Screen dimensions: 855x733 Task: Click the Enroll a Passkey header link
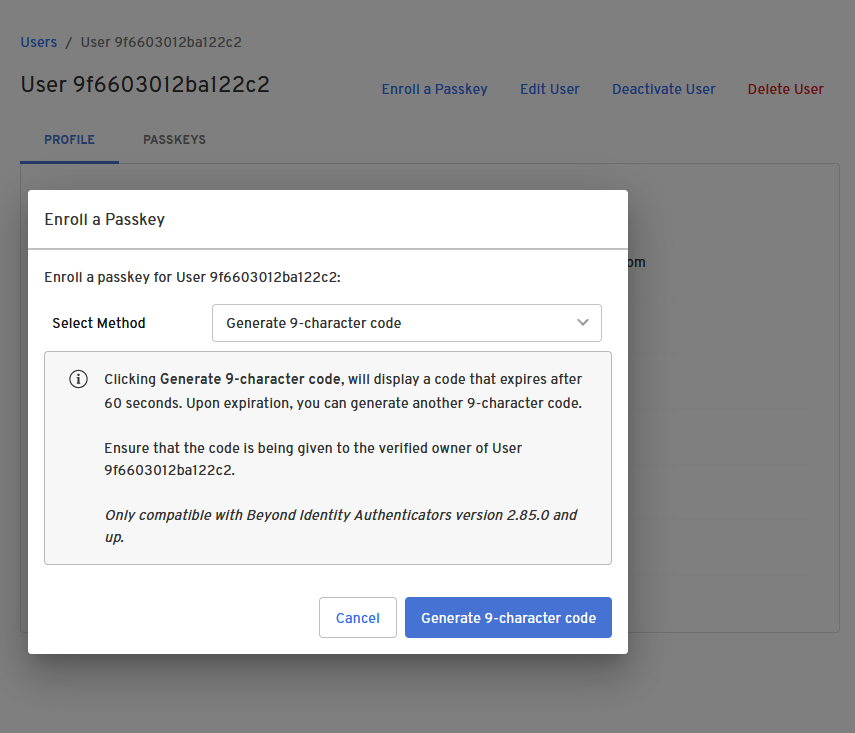(434, 89)
